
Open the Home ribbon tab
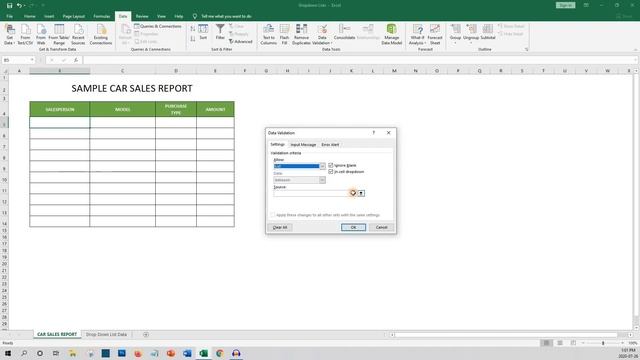pos(29,16)
